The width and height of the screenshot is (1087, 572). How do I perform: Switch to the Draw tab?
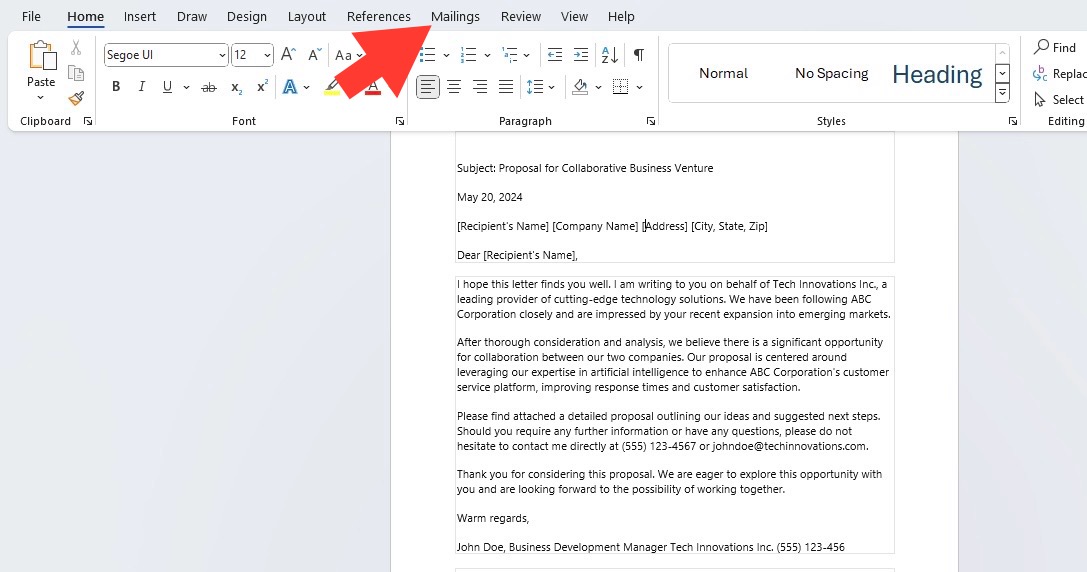(x=191, y=16)
